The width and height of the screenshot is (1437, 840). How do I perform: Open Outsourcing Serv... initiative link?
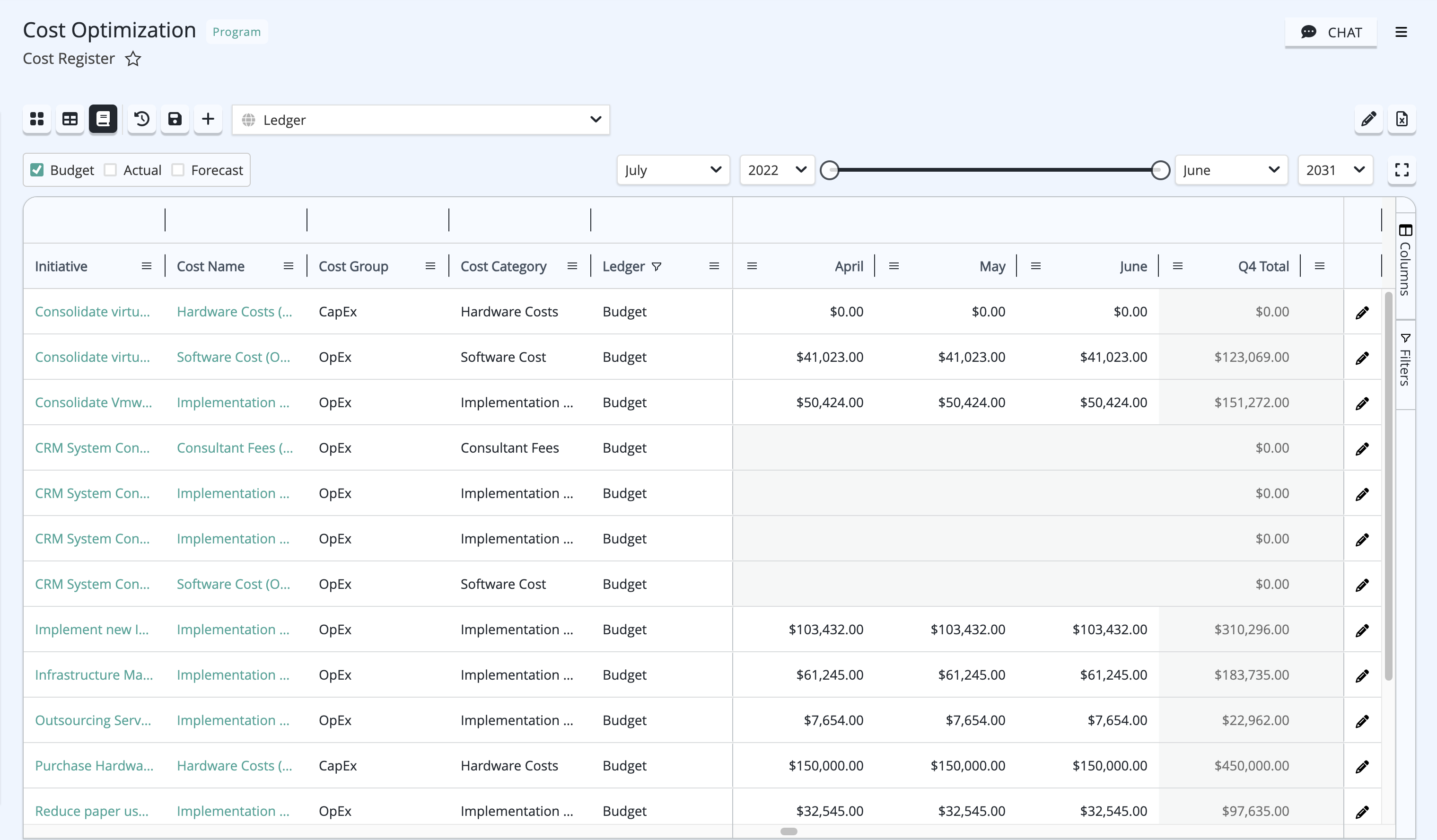point(93,720)
